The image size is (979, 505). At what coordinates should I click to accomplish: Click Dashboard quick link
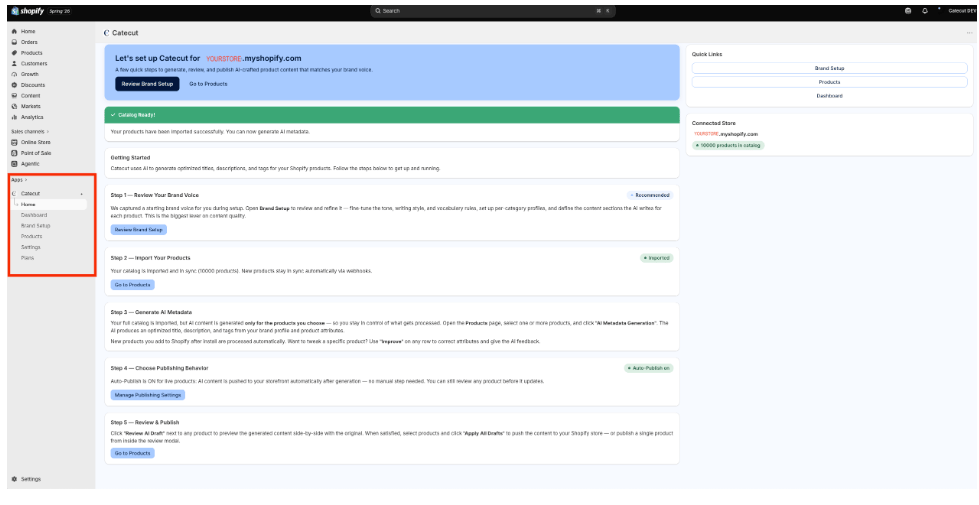coord(829,96)
